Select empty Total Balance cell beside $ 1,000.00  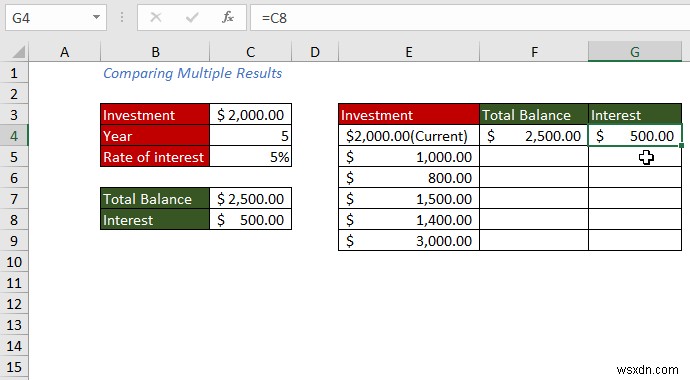[534, 157]
